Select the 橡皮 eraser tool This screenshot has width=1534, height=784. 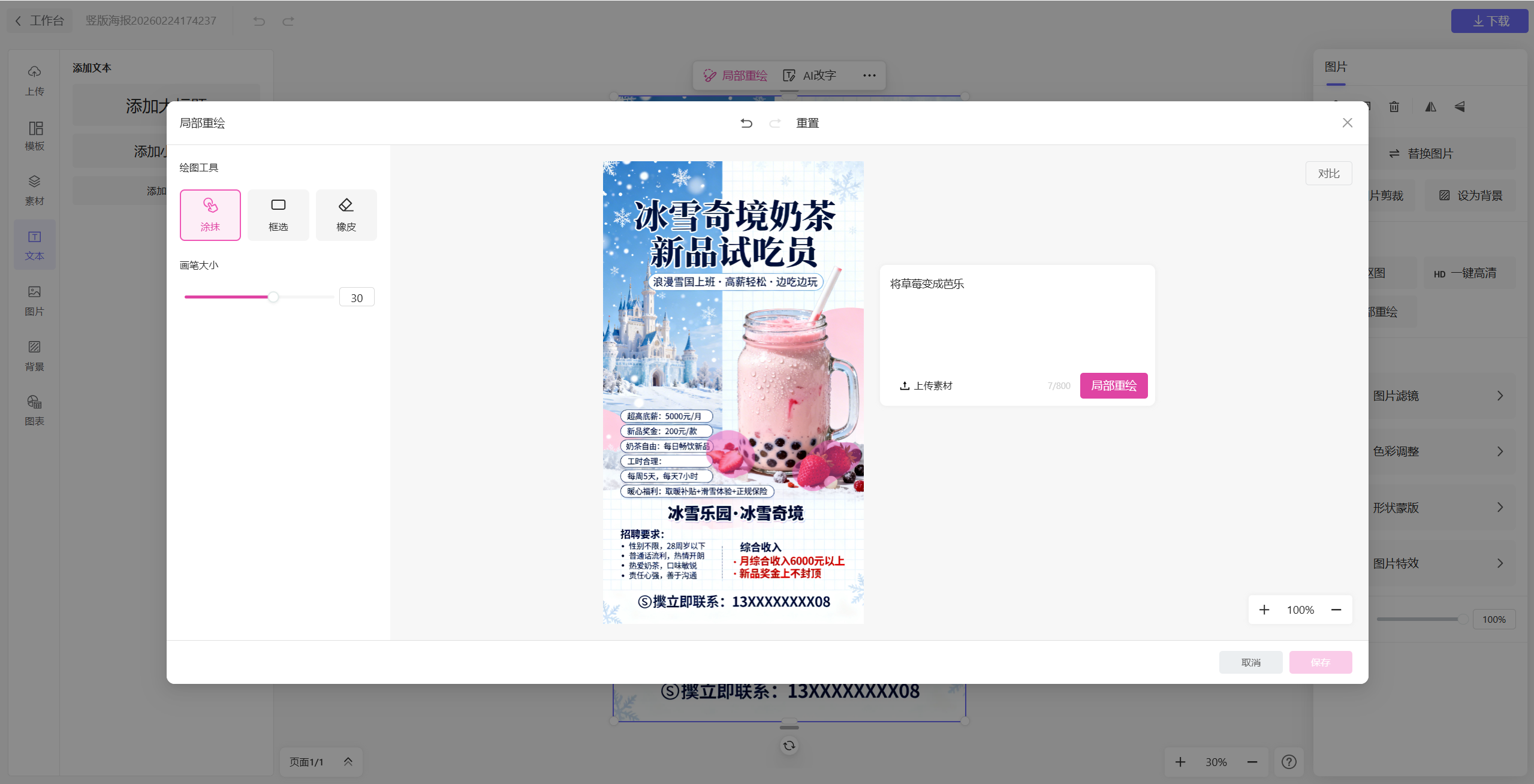[346, 215]
